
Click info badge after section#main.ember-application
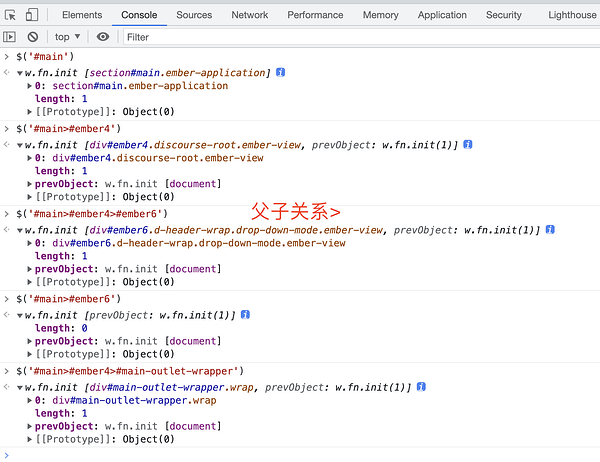tap(280, 72)
